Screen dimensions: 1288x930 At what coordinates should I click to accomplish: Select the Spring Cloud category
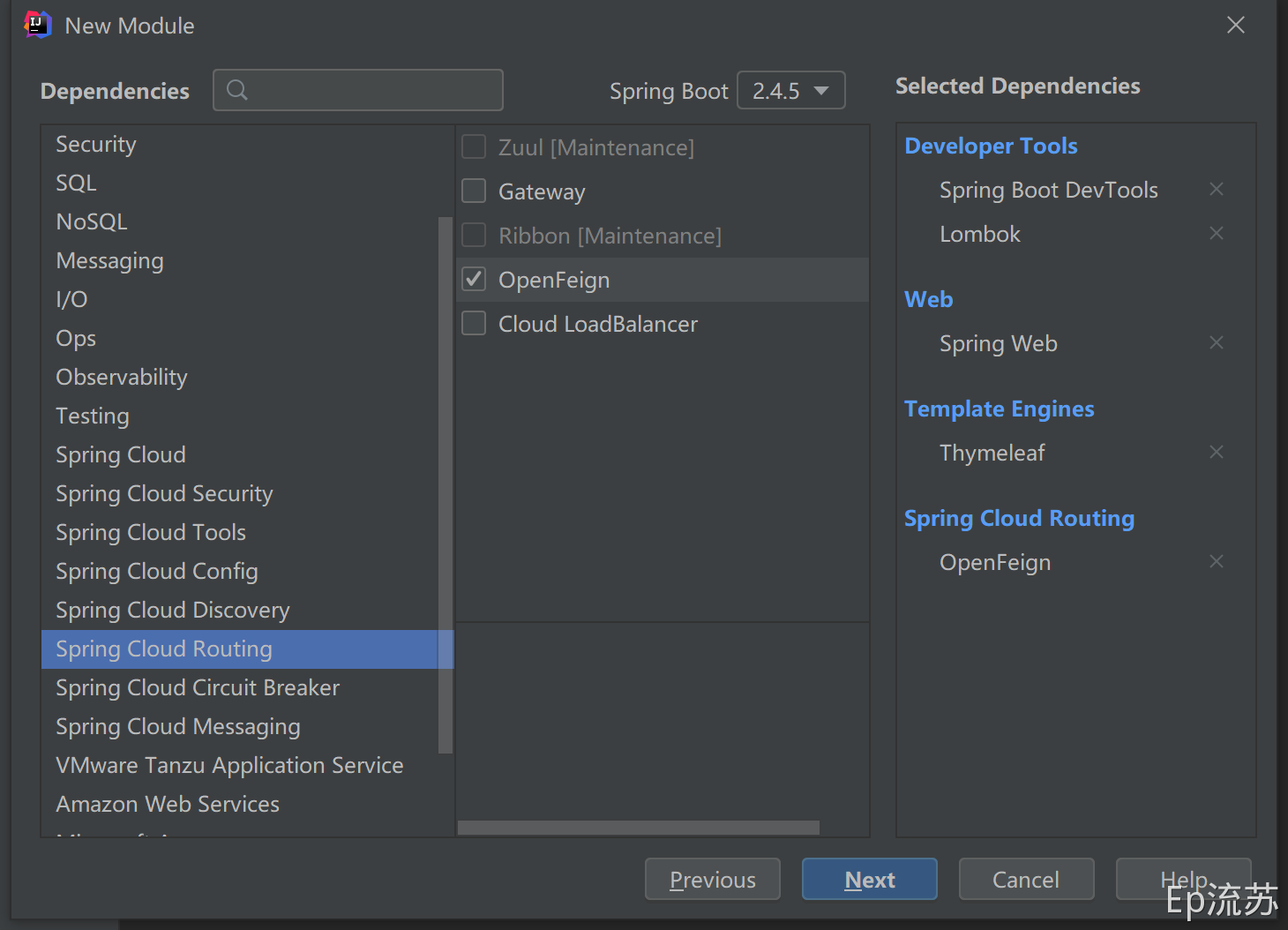240,455
